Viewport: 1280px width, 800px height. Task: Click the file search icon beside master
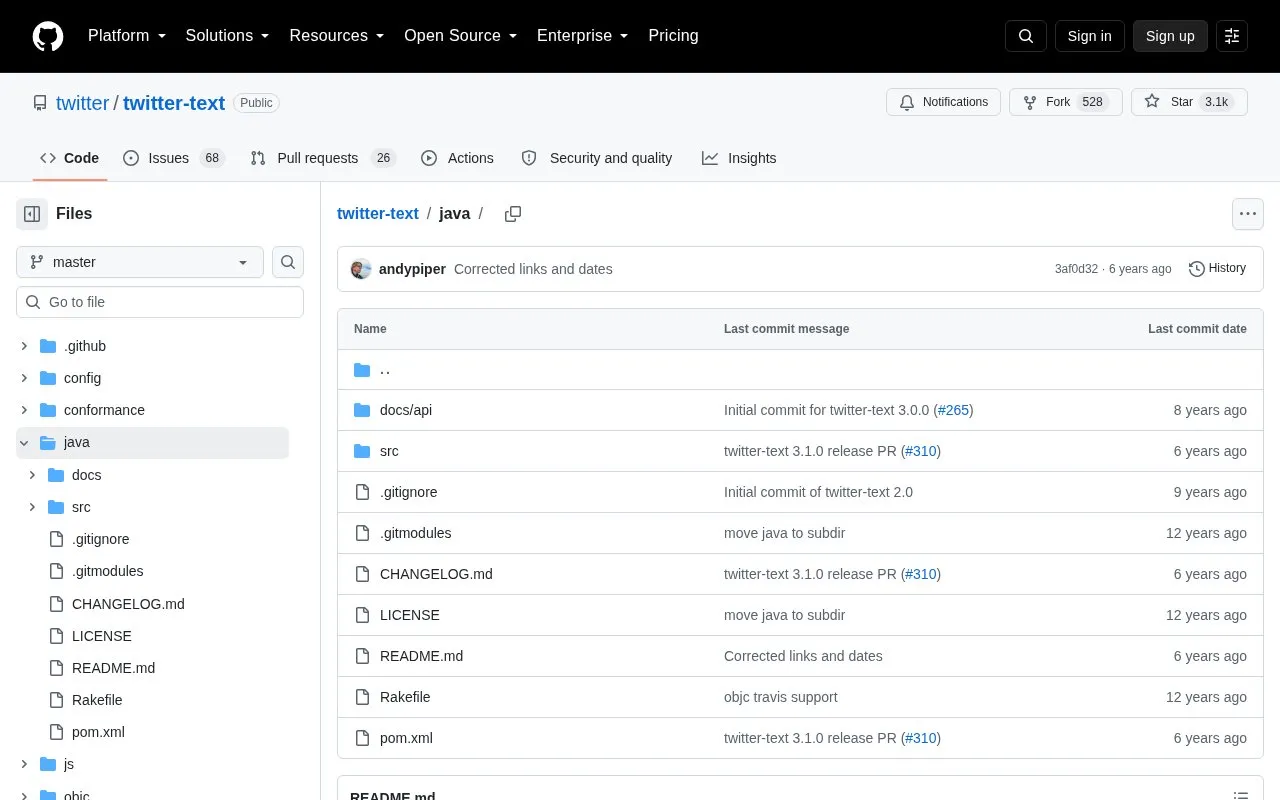point(288,262)
